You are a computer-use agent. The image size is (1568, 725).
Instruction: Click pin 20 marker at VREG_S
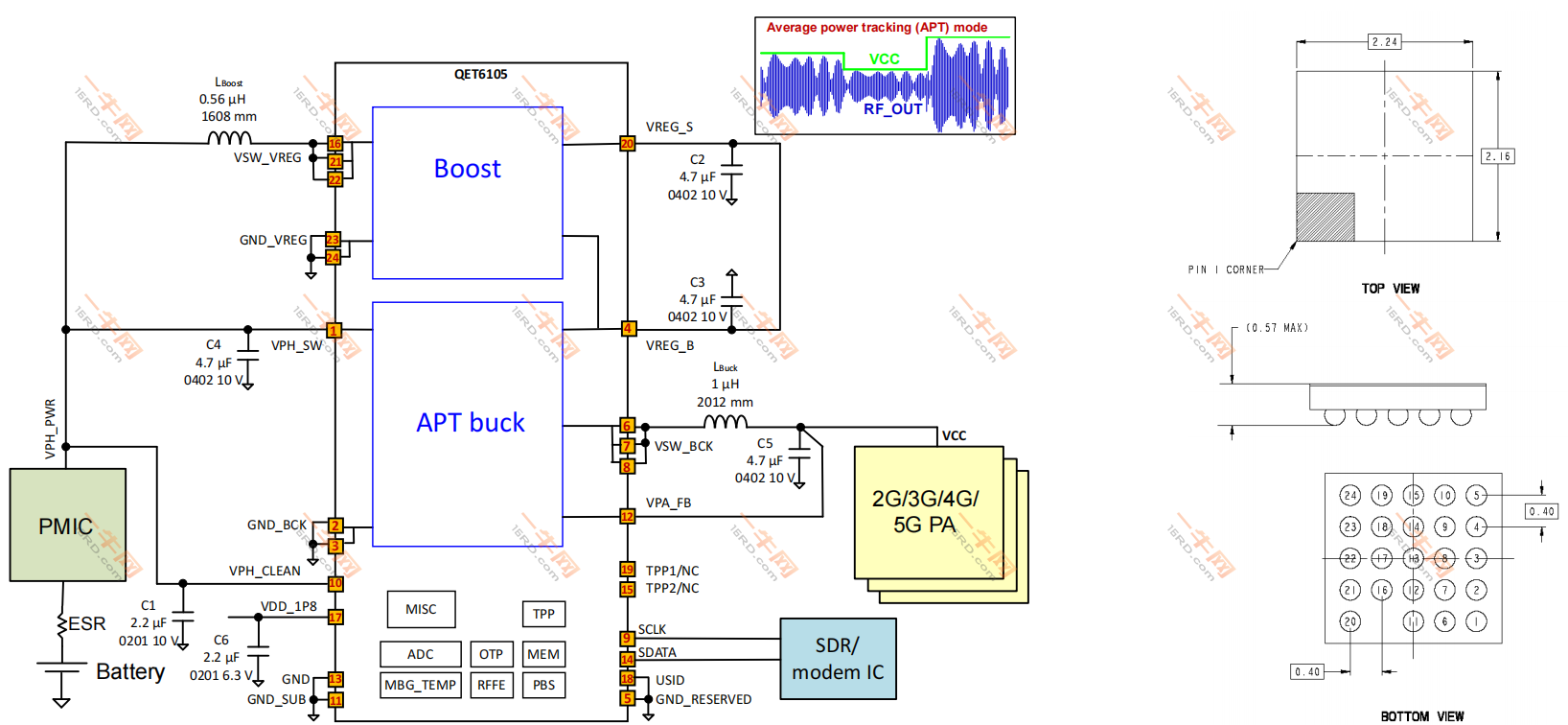(627, 144)
